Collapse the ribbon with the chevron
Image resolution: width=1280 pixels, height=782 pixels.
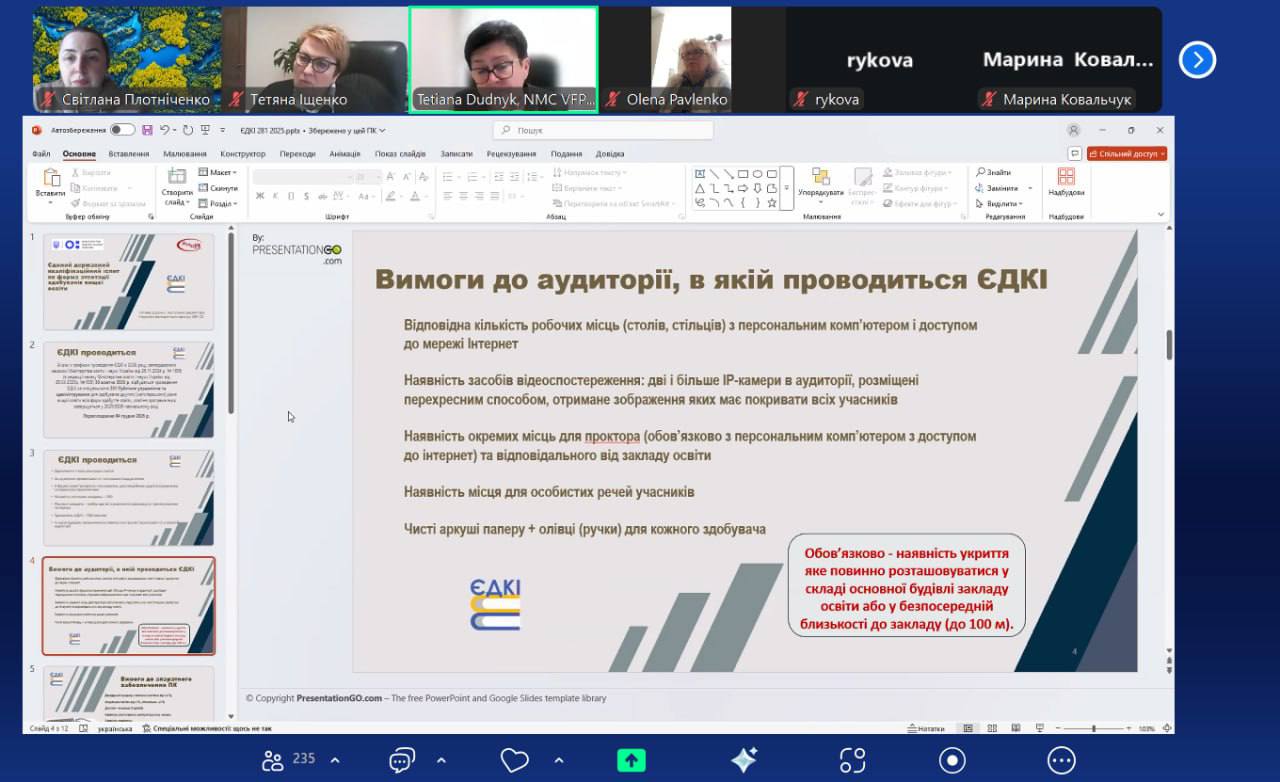click(1161, 213)
